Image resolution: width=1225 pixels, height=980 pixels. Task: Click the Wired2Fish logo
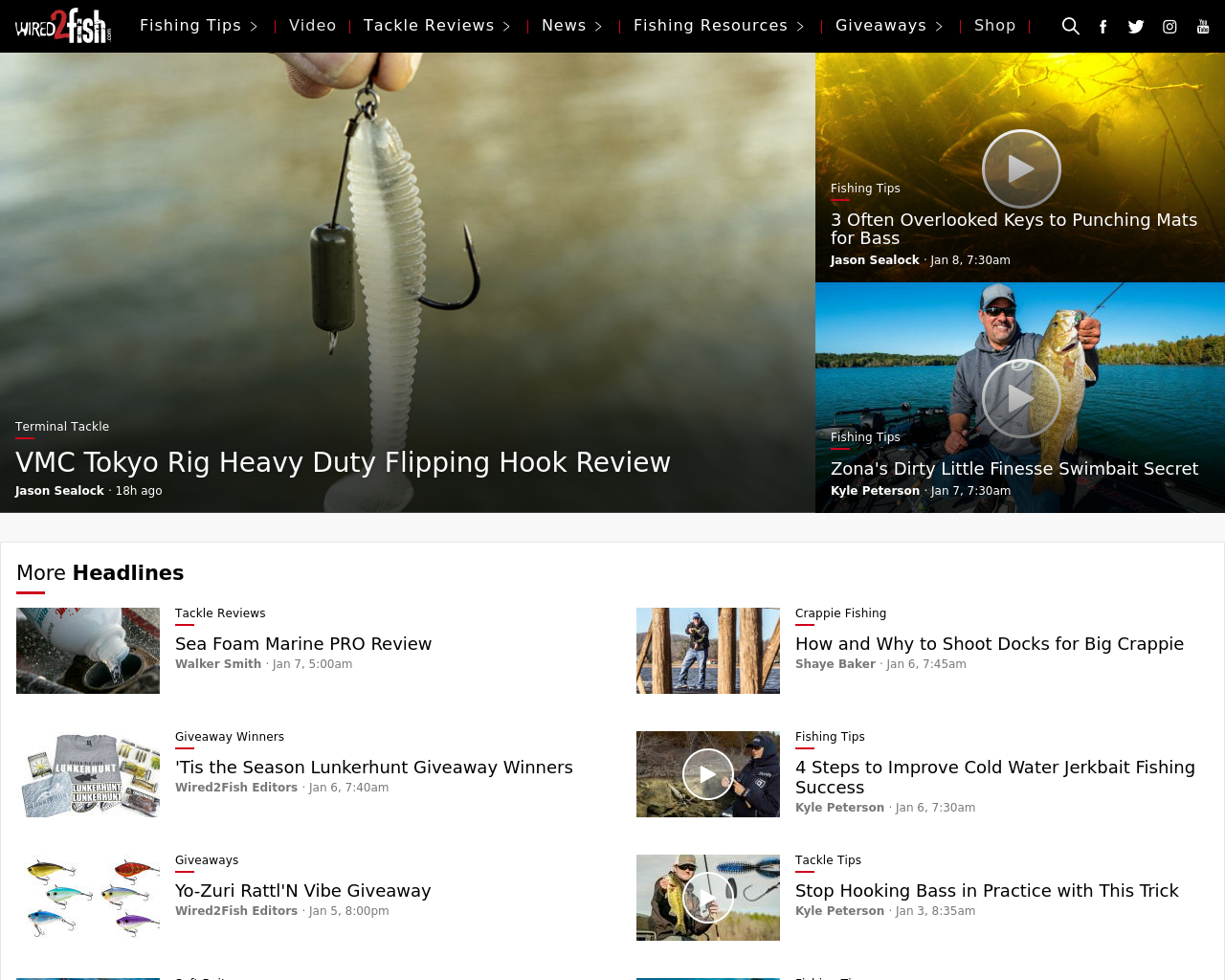pos(63,26)
